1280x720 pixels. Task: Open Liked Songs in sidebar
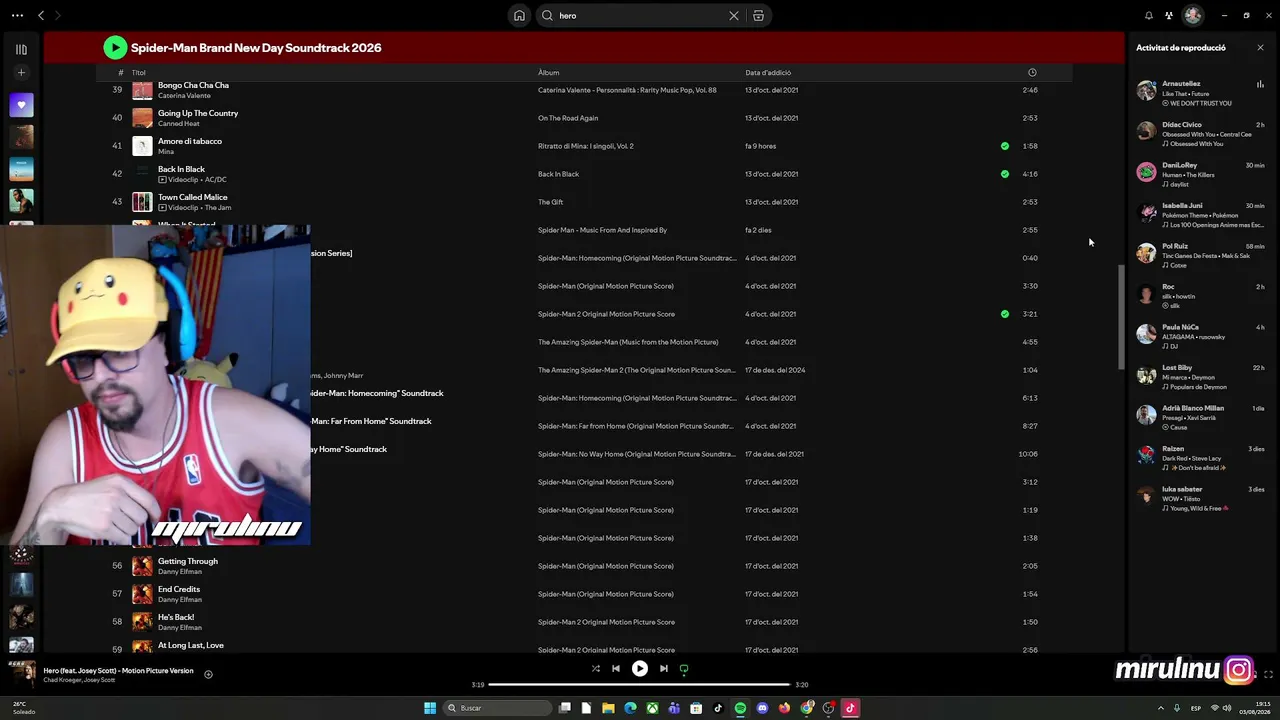(21, 104)
